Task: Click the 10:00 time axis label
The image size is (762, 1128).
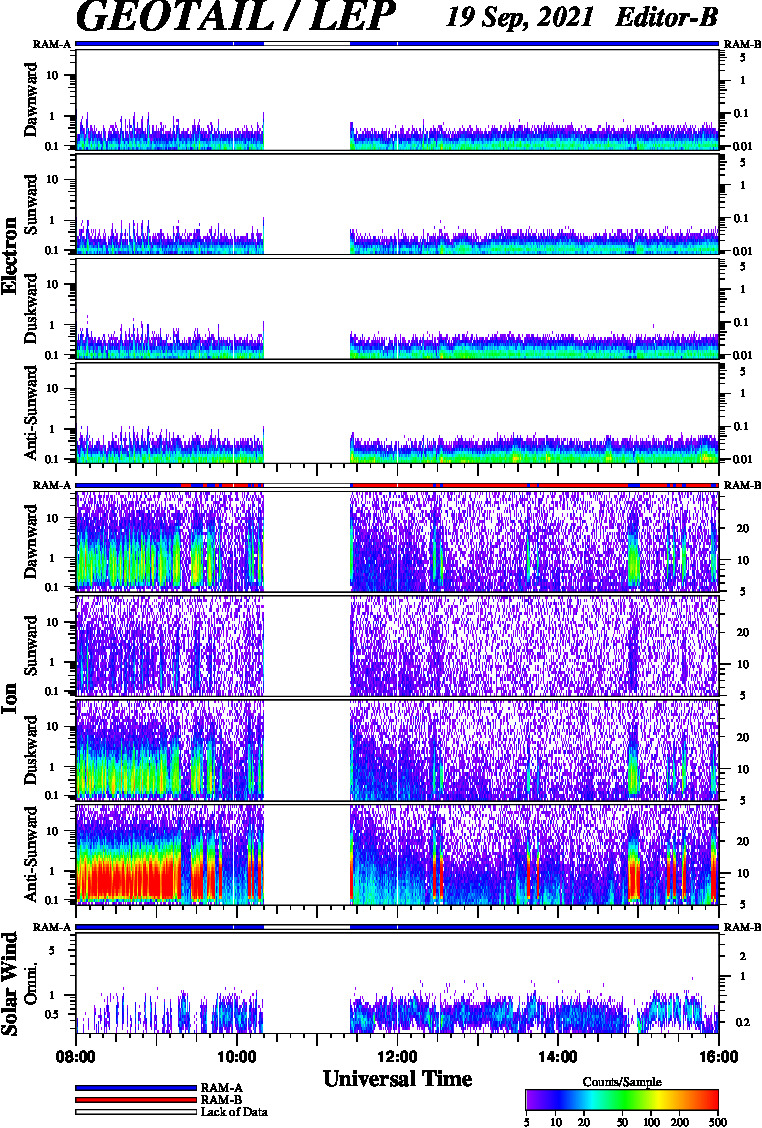Action: coord(236,1057)
